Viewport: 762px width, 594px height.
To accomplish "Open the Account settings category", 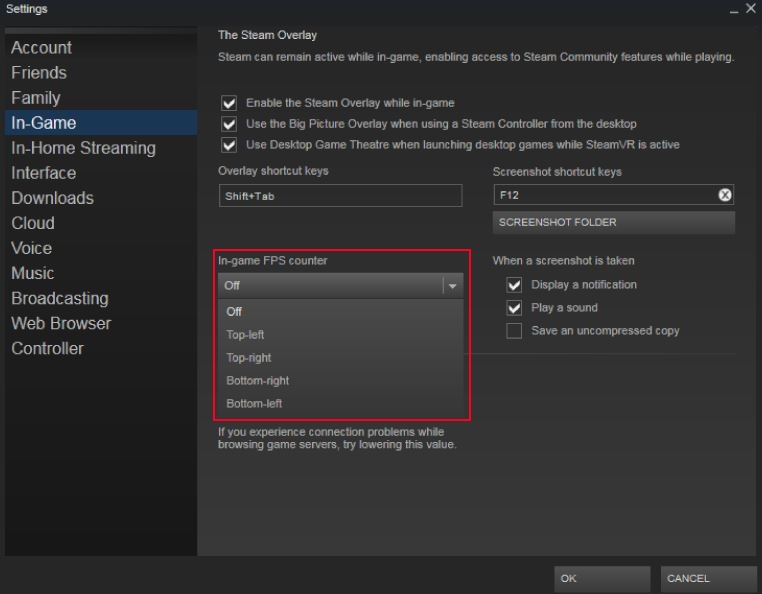I will point(101,48).
